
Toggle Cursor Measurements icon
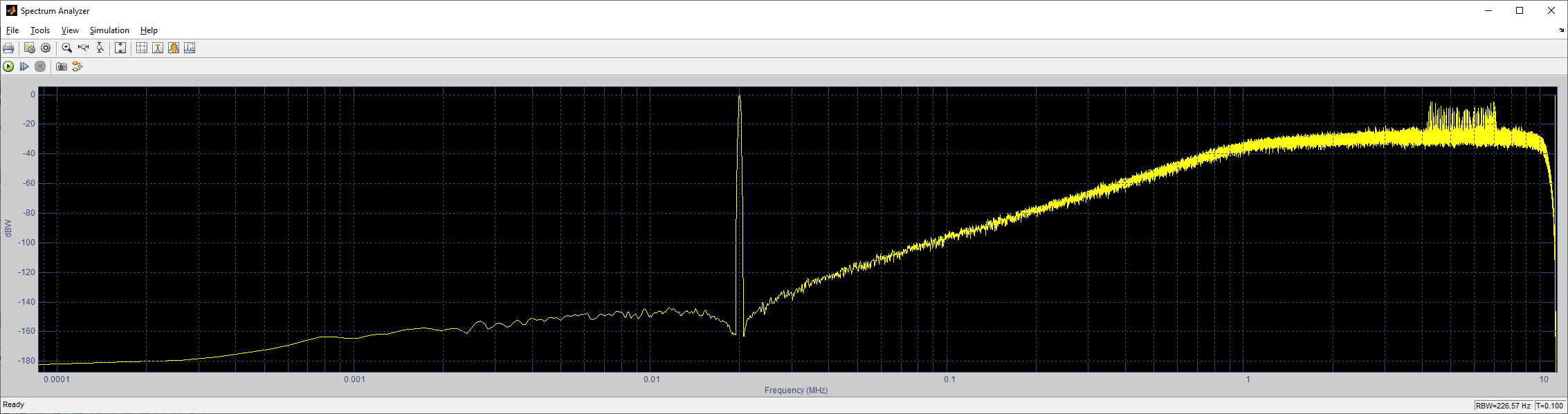pos(142,48)
